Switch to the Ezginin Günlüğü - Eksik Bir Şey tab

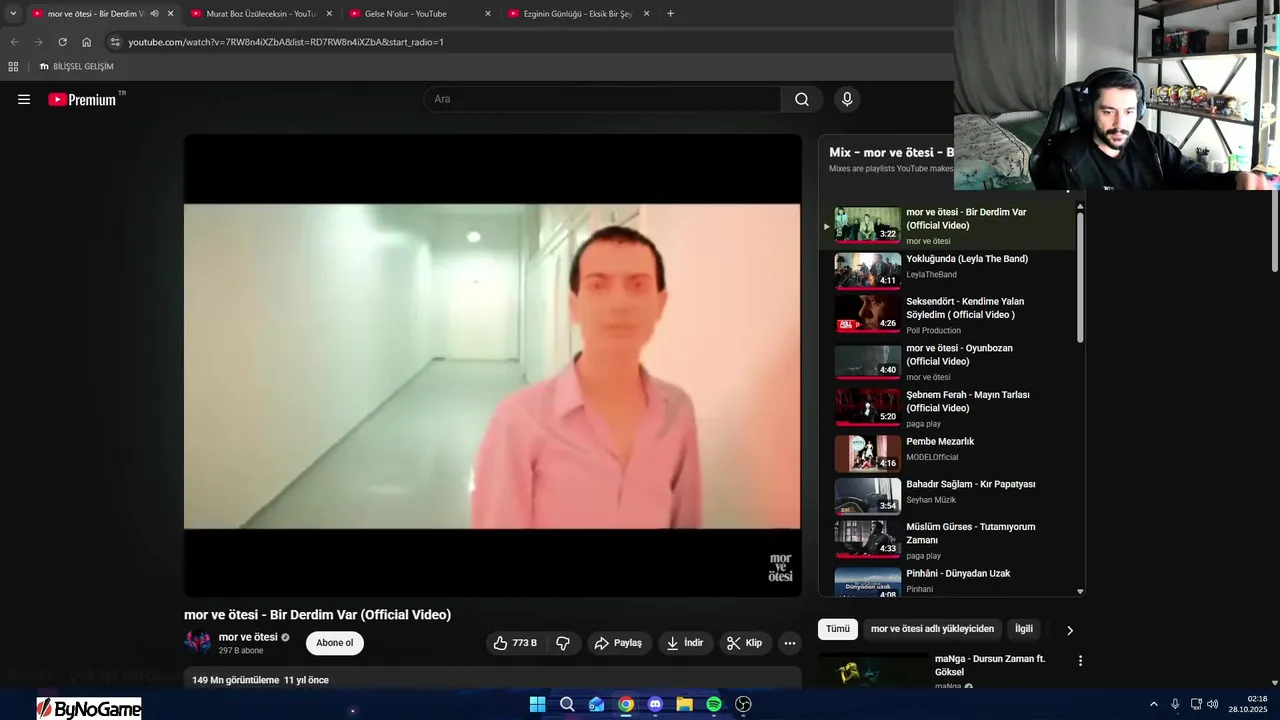click(x=577, y=14)
